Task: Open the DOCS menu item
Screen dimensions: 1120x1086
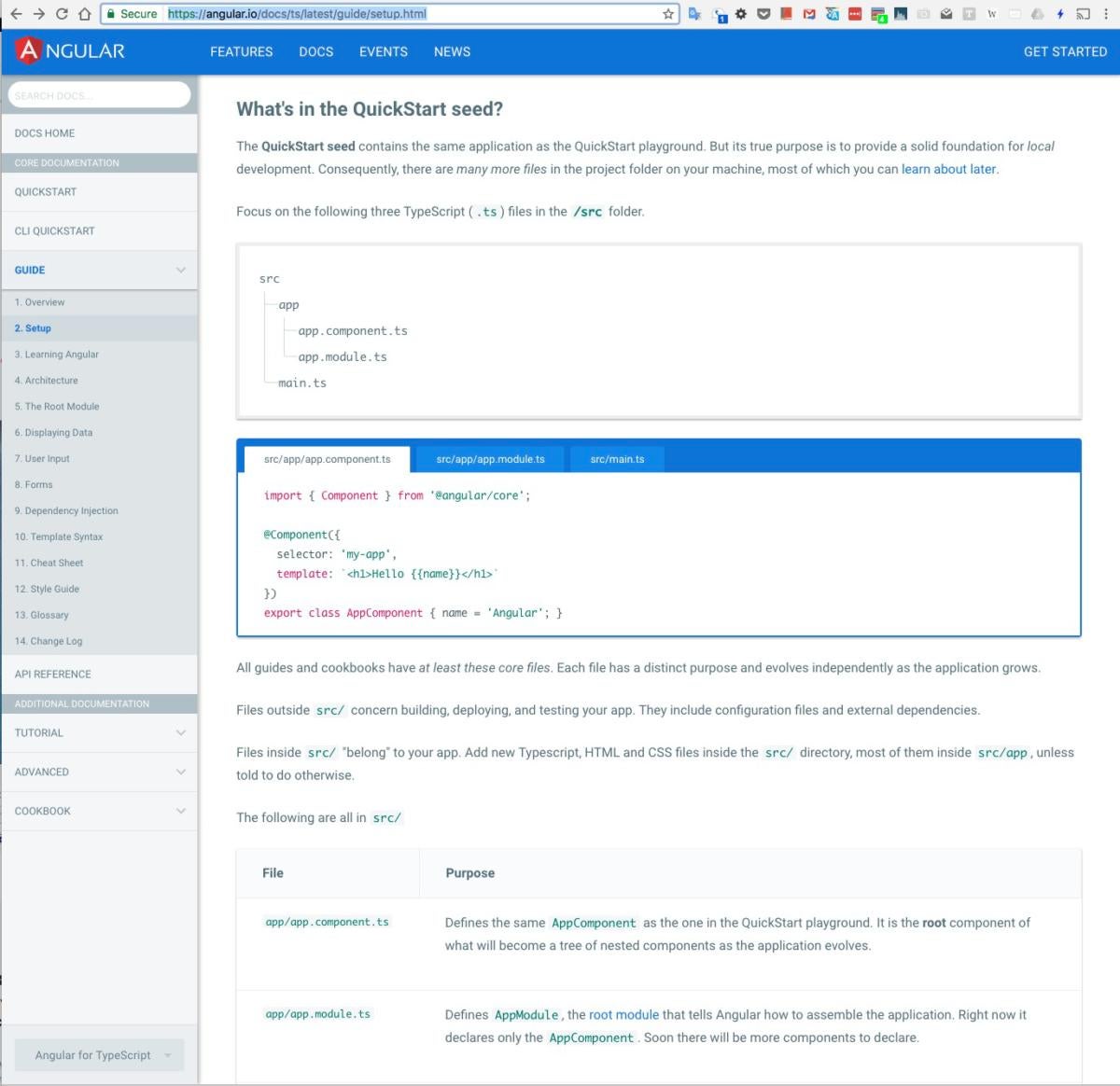Action: point(316,51)
